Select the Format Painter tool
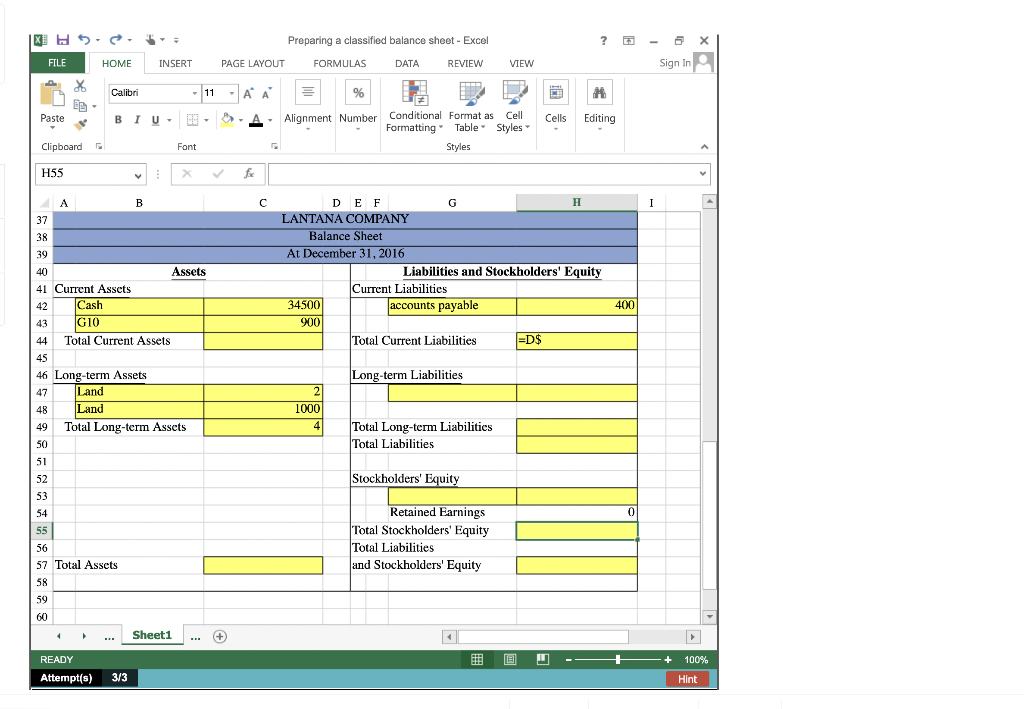Screen dimensions: 1024x709 [81, 123]
